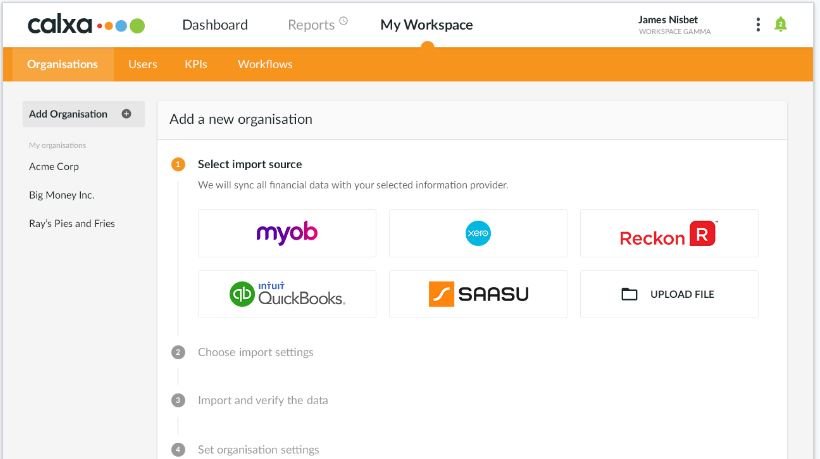Switch to the Users tab

(143, 64)
